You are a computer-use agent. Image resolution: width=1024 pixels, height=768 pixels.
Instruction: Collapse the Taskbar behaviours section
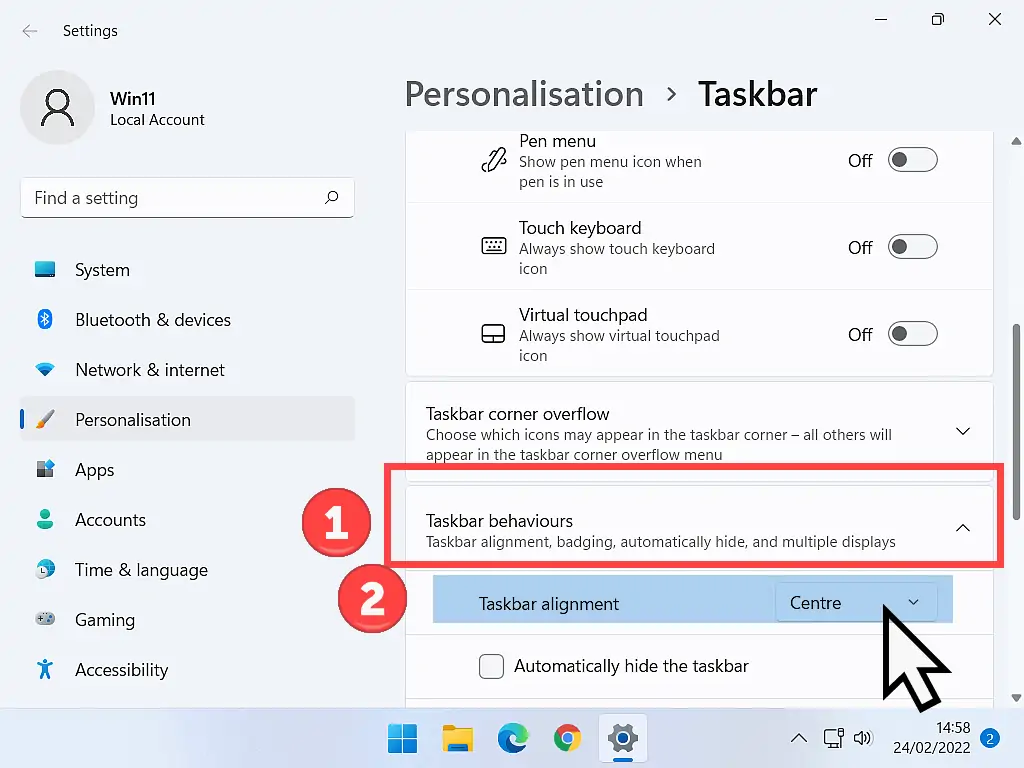pos(963,528)
